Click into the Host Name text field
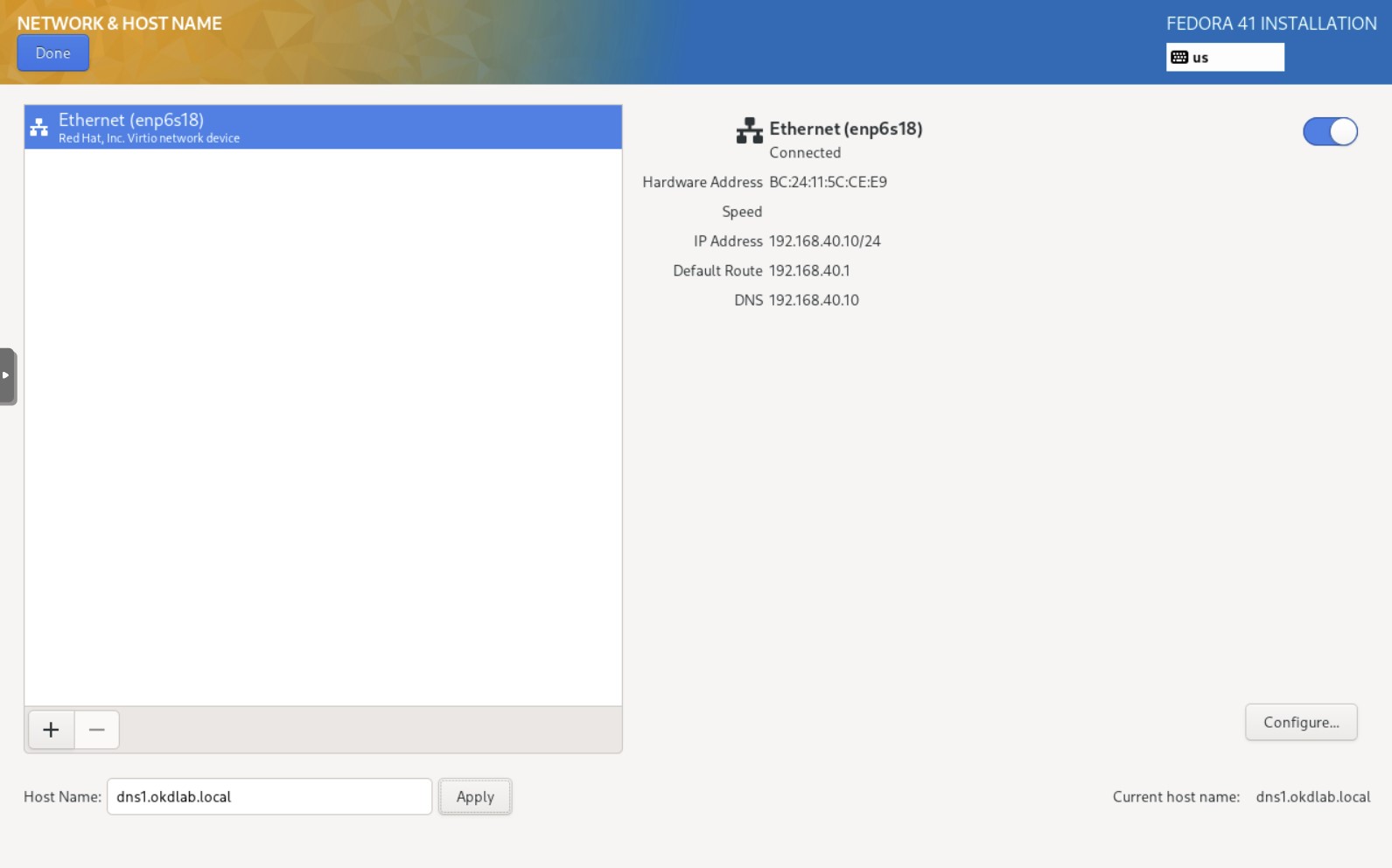 pos(269,796)
